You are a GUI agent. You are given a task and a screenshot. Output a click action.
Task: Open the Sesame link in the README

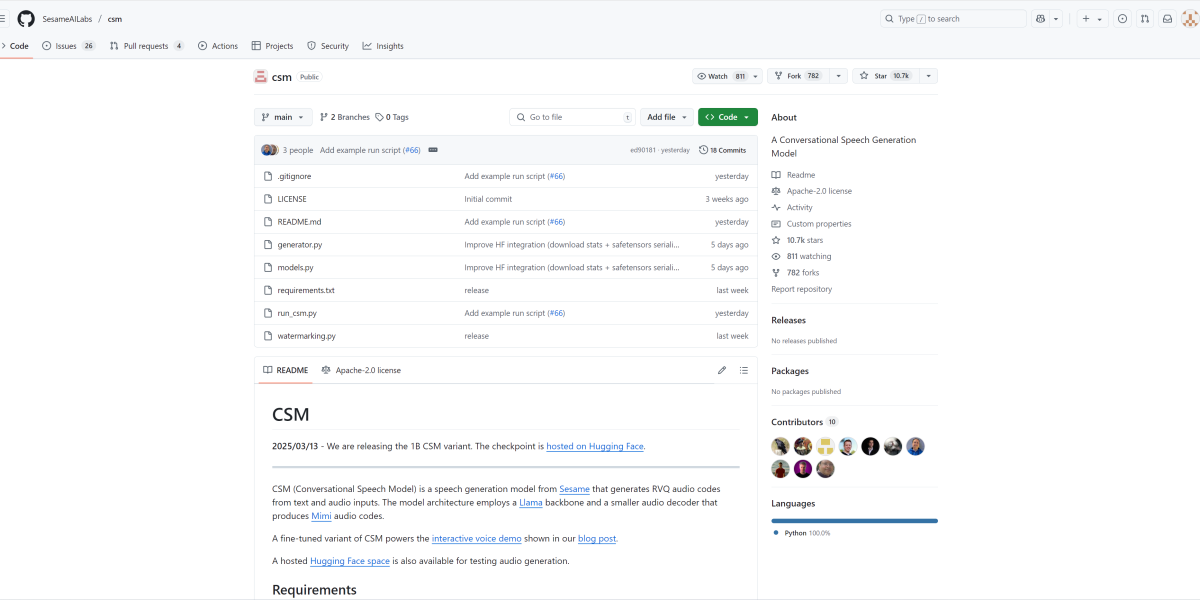[x=574, y=489]
